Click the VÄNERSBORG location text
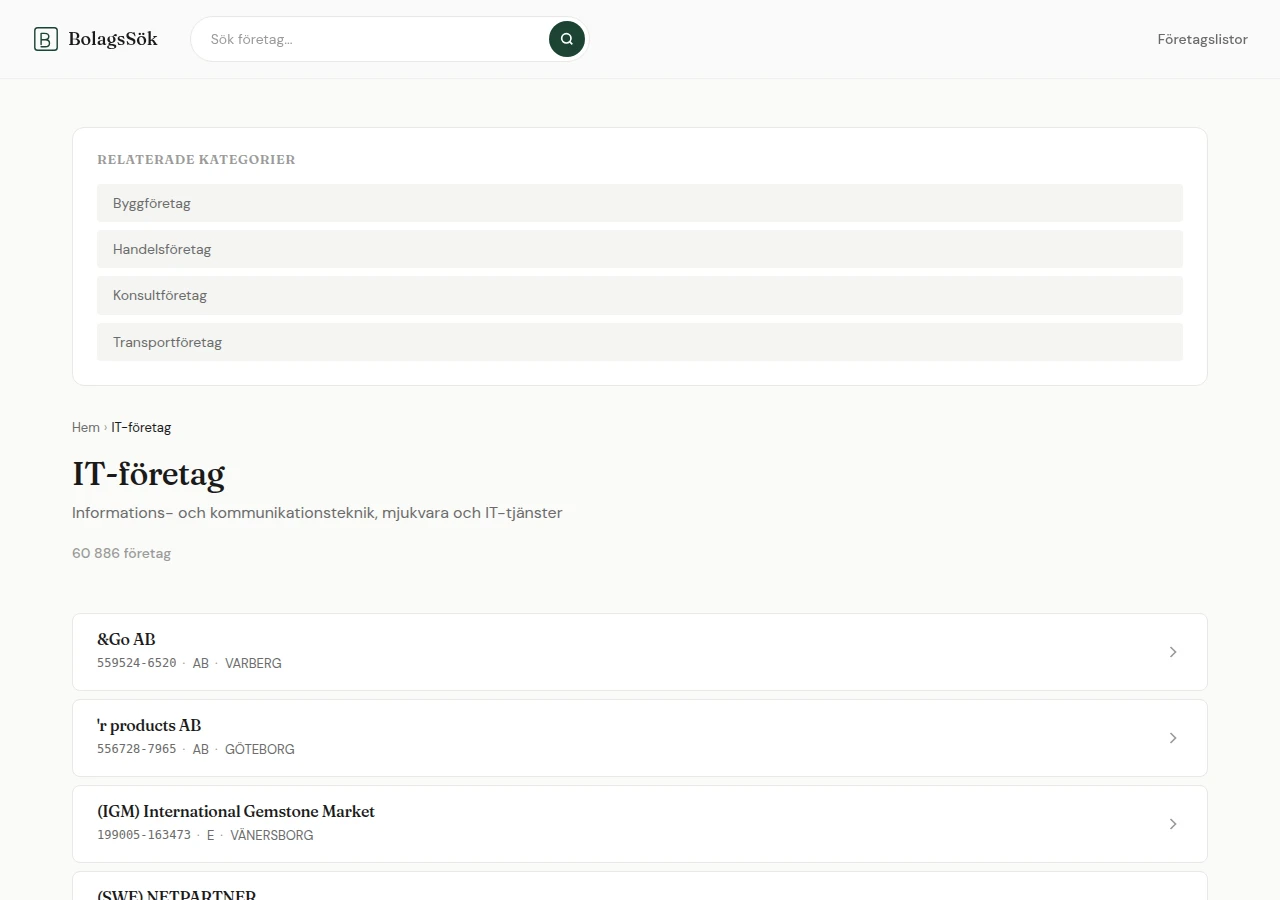Image resolution: width=1280 pixels, height=900 pixels. pos(272,835)
